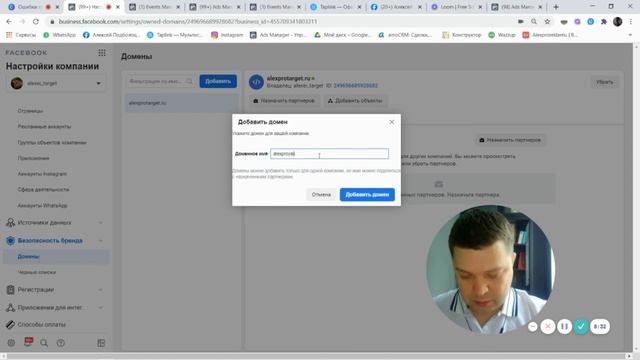Click the horizontal scrollbar at page bottom
The height and width of the screenshot is (360, 640).
click(316, 356)
